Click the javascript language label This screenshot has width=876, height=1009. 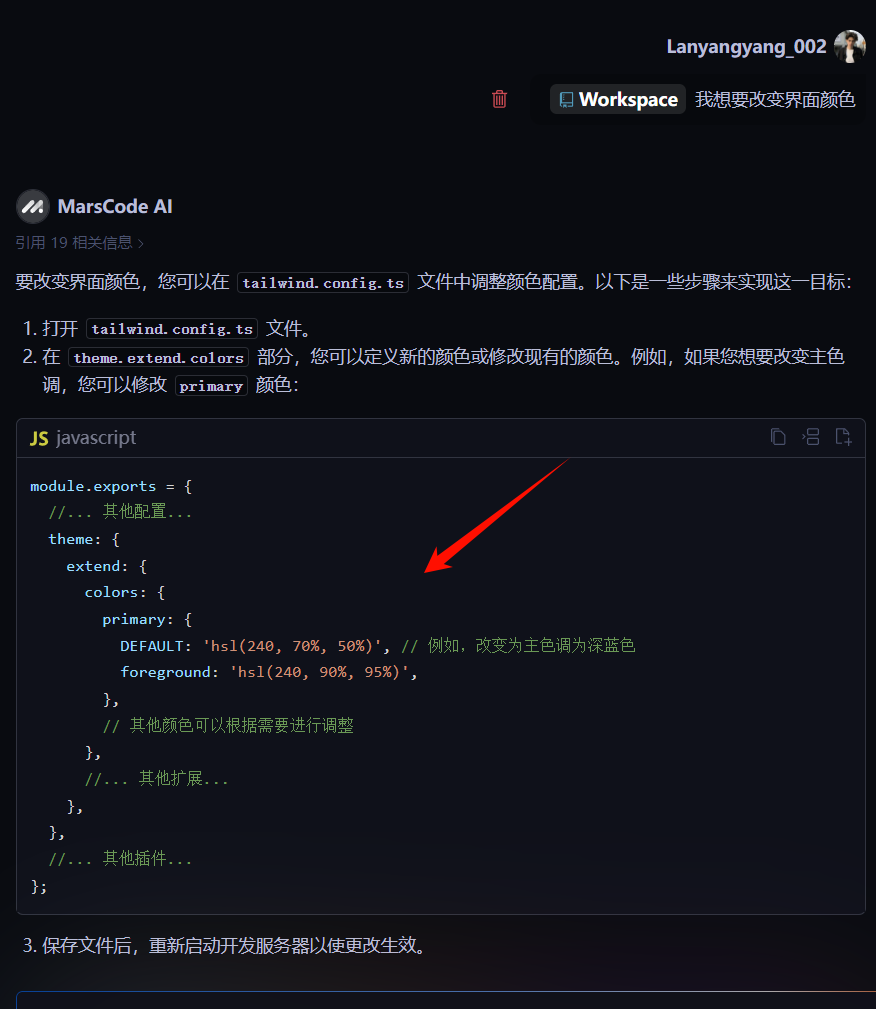coord(97,438)
